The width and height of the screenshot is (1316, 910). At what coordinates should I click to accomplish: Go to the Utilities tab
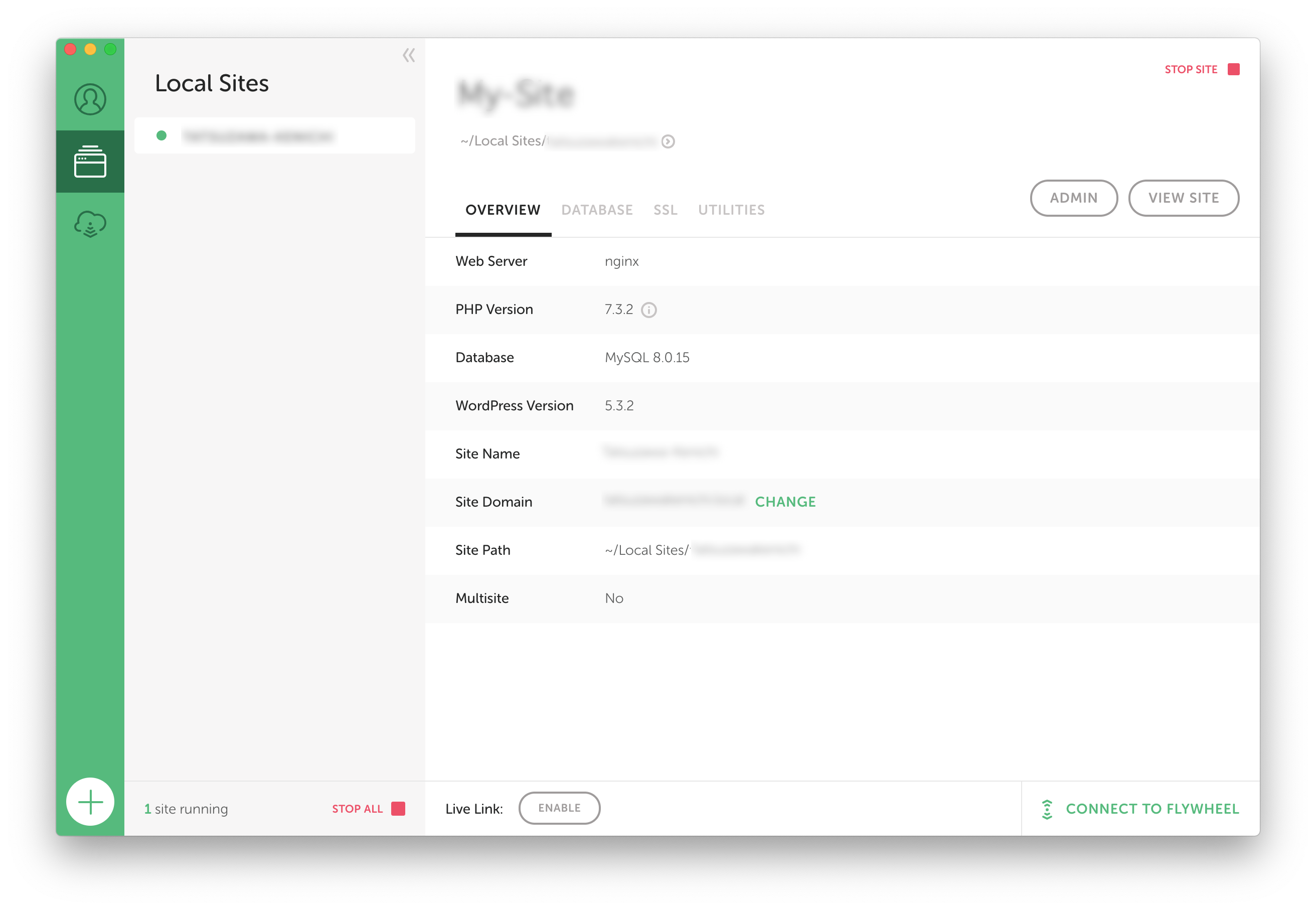coord(731,210)
